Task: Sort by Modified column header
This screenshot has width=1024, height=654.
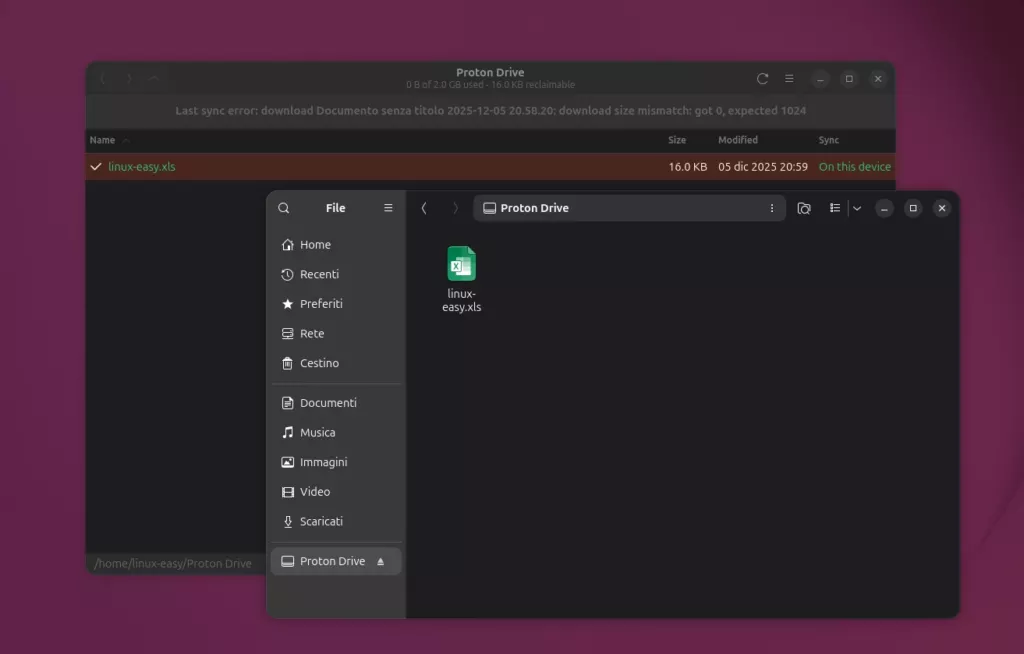Action: (738, 140)
